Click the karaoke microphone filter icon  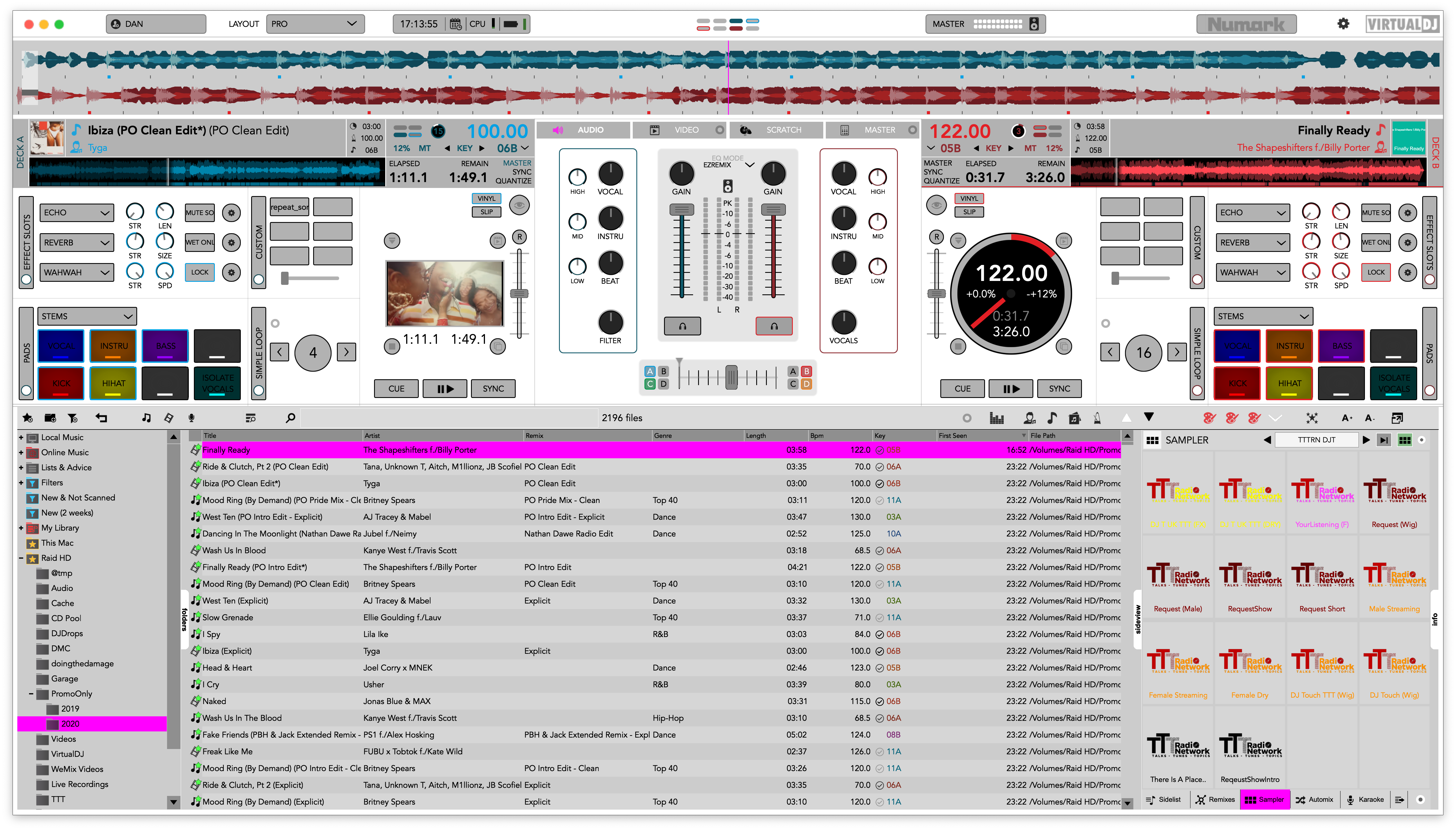tap(192, 418)
